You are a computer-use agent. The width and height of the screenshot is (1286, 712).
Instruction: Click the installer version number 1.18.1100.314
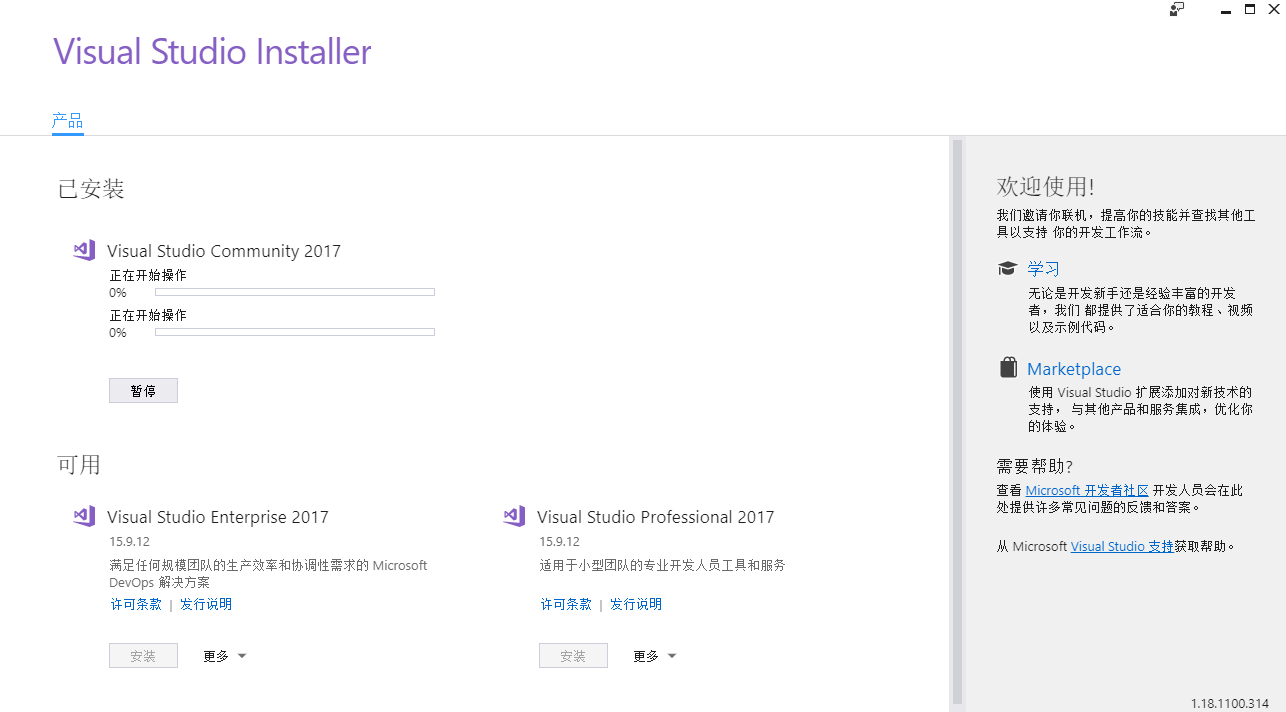(x=1229, y=703)
